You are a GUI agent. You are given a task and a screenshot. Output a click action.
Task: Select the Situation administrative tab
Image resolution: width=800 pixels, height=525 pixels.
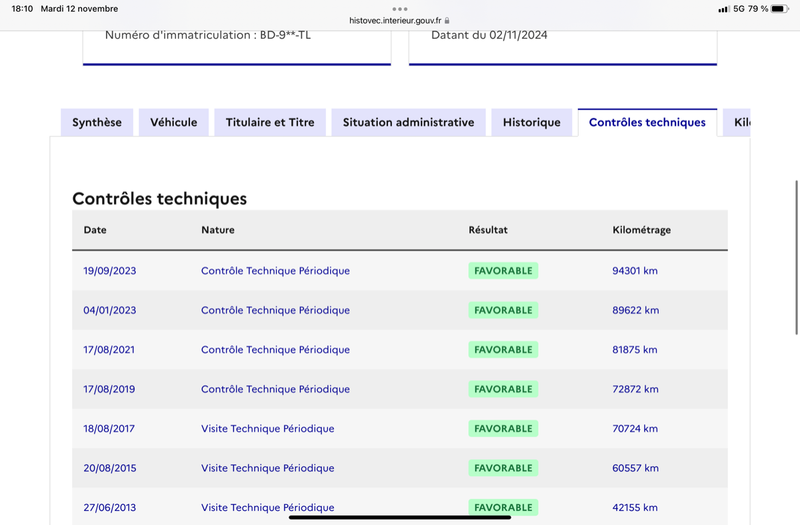point(408,122)
